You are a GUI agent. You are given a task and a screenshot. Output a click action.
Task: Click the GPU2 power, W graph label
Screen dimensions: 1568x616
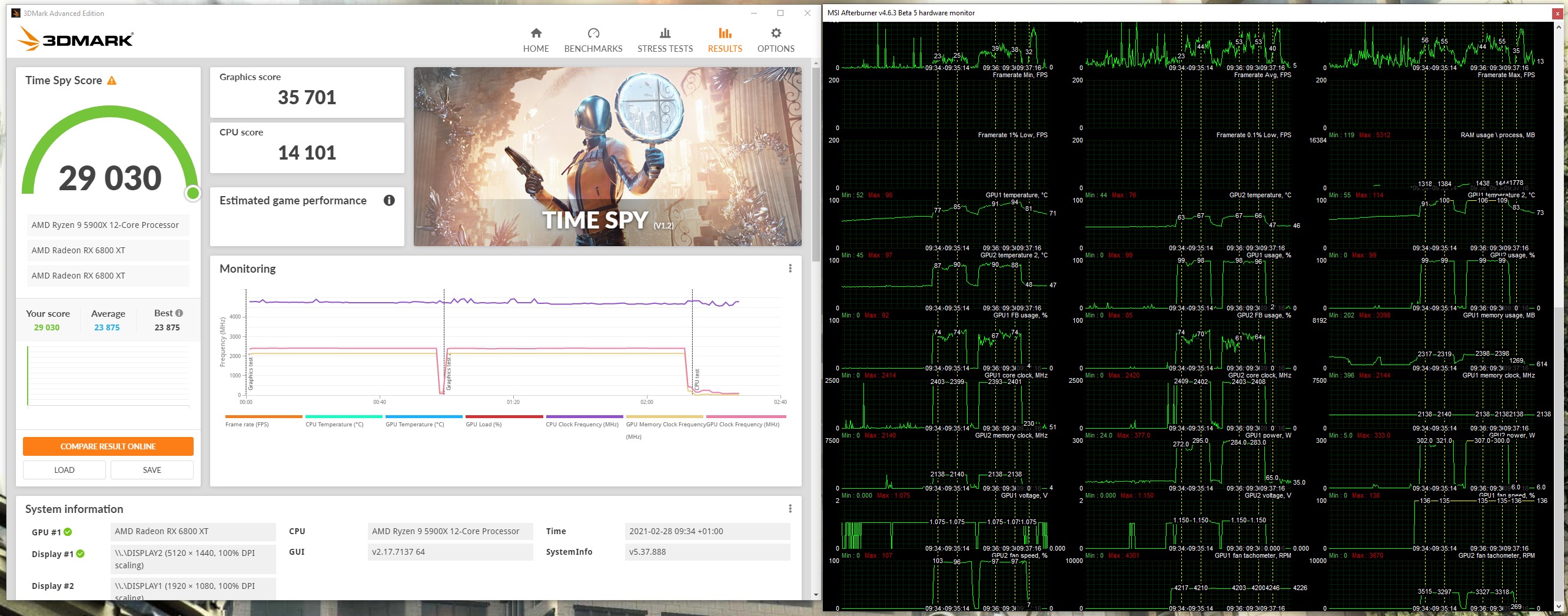[x=1511, y=436]
